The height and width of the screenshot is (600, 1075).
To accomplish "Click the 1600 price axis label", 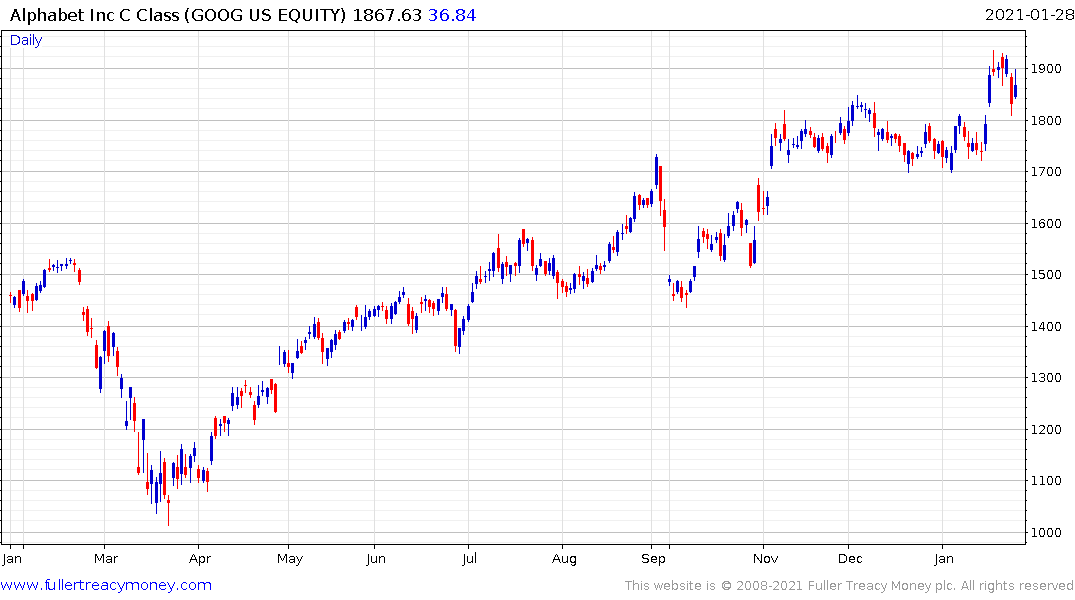I will (1046, 224).
